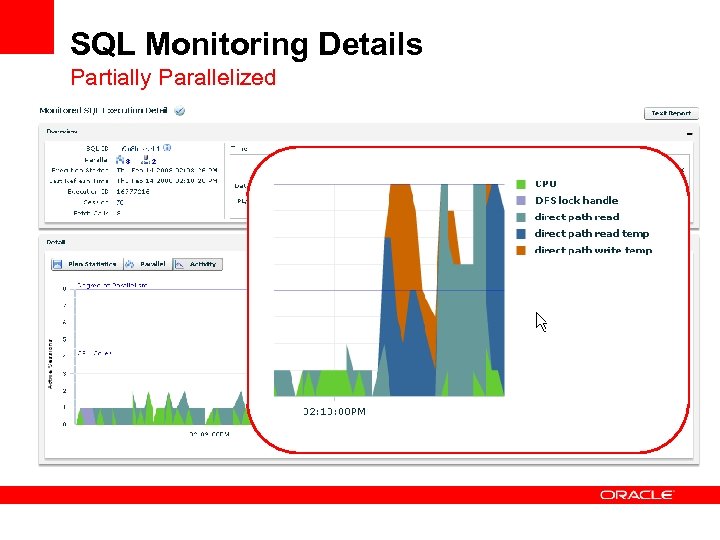Click the 'direct path read temp' legend label
Screen dimensions: 720x540
pyautogui.click(x=592, y=233)
